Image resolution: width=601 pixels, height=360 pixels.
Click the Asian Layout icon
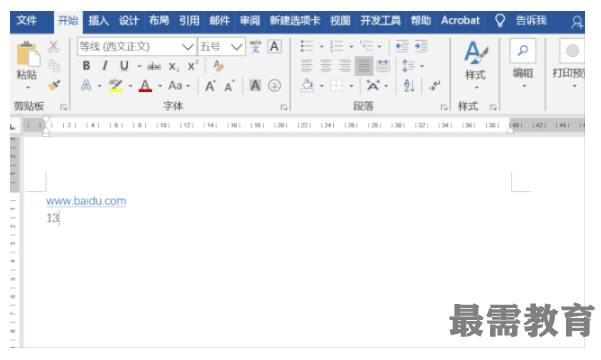[373, 85]
